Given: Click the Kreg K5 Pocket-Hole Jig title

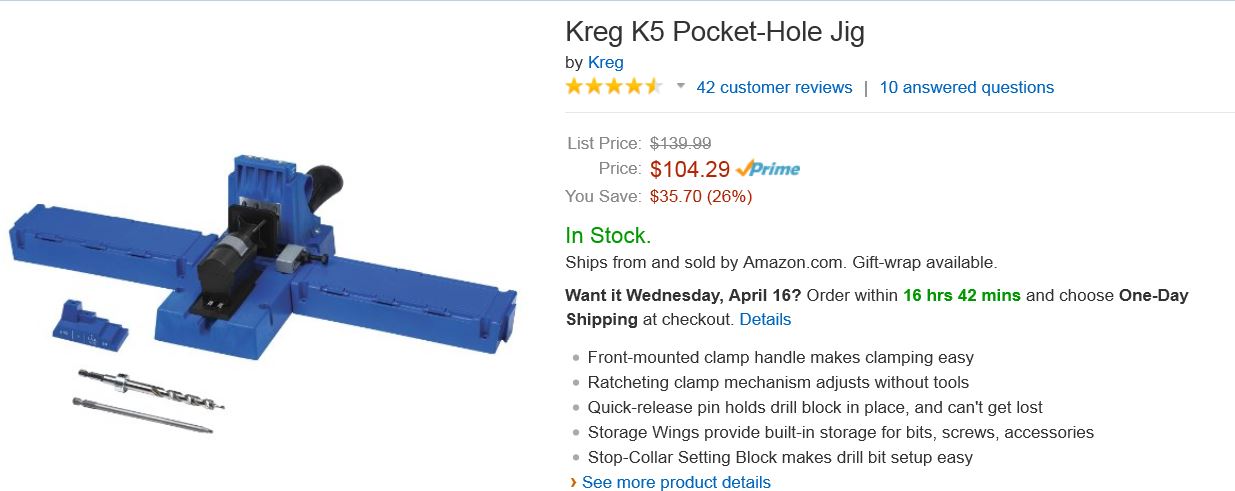Looking at the screenshot, I should coord(715,32).
